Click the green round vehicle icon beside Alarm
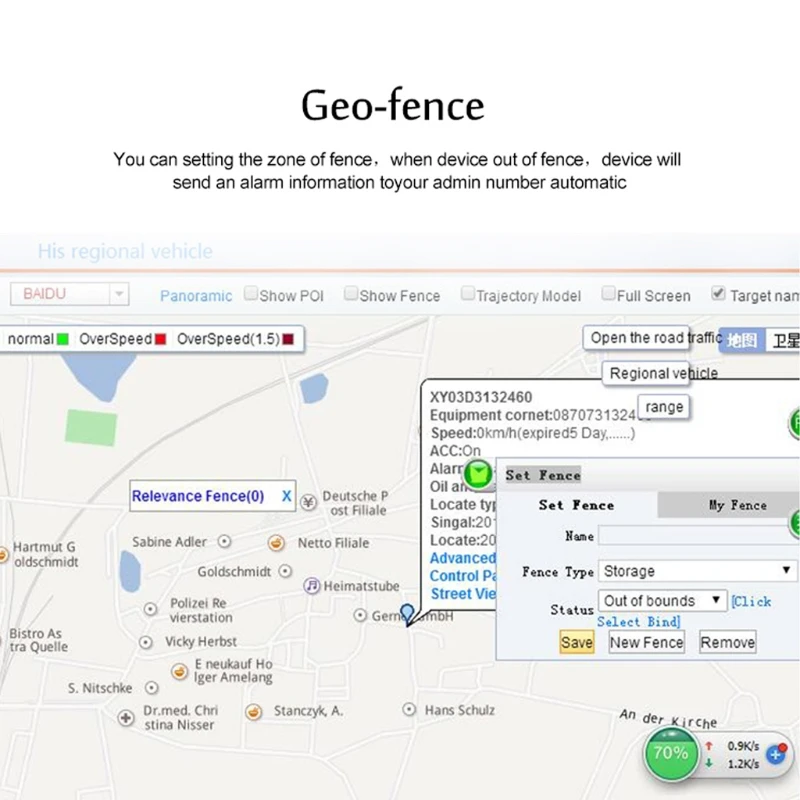Screen dimensions: 800x800 pos(478,474)
